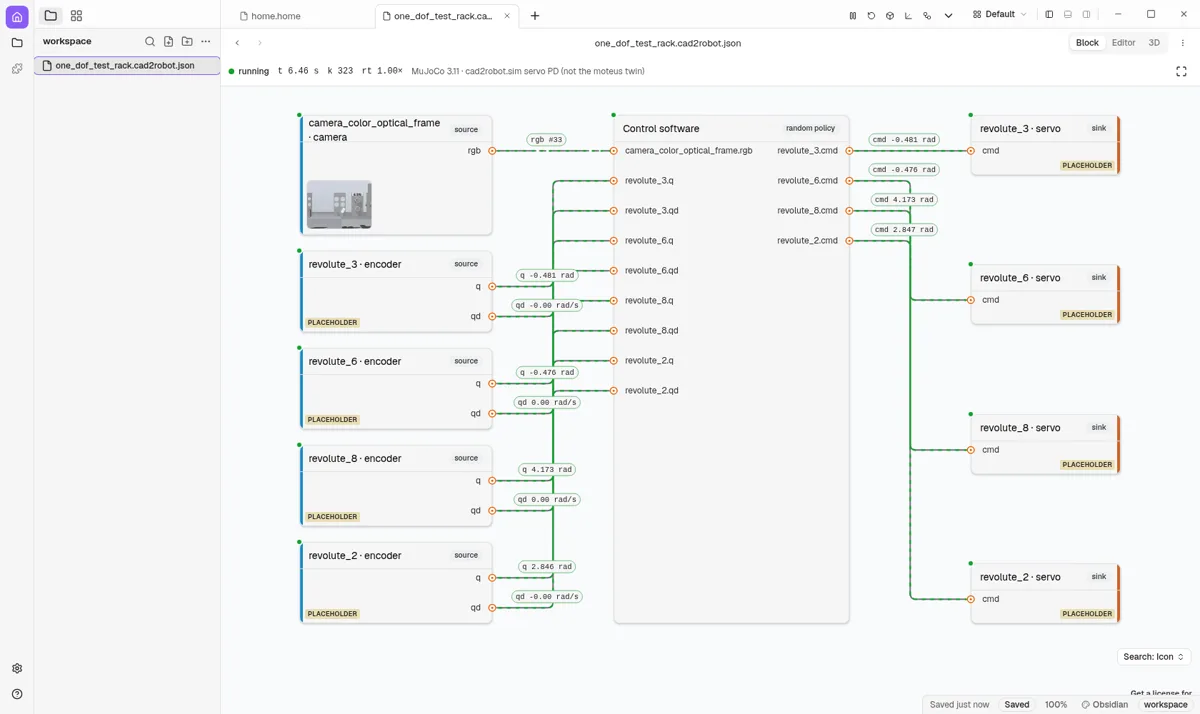Navigate back with left arrow
The height and width of the screenshot is (714, 1200).
(237, 43)
